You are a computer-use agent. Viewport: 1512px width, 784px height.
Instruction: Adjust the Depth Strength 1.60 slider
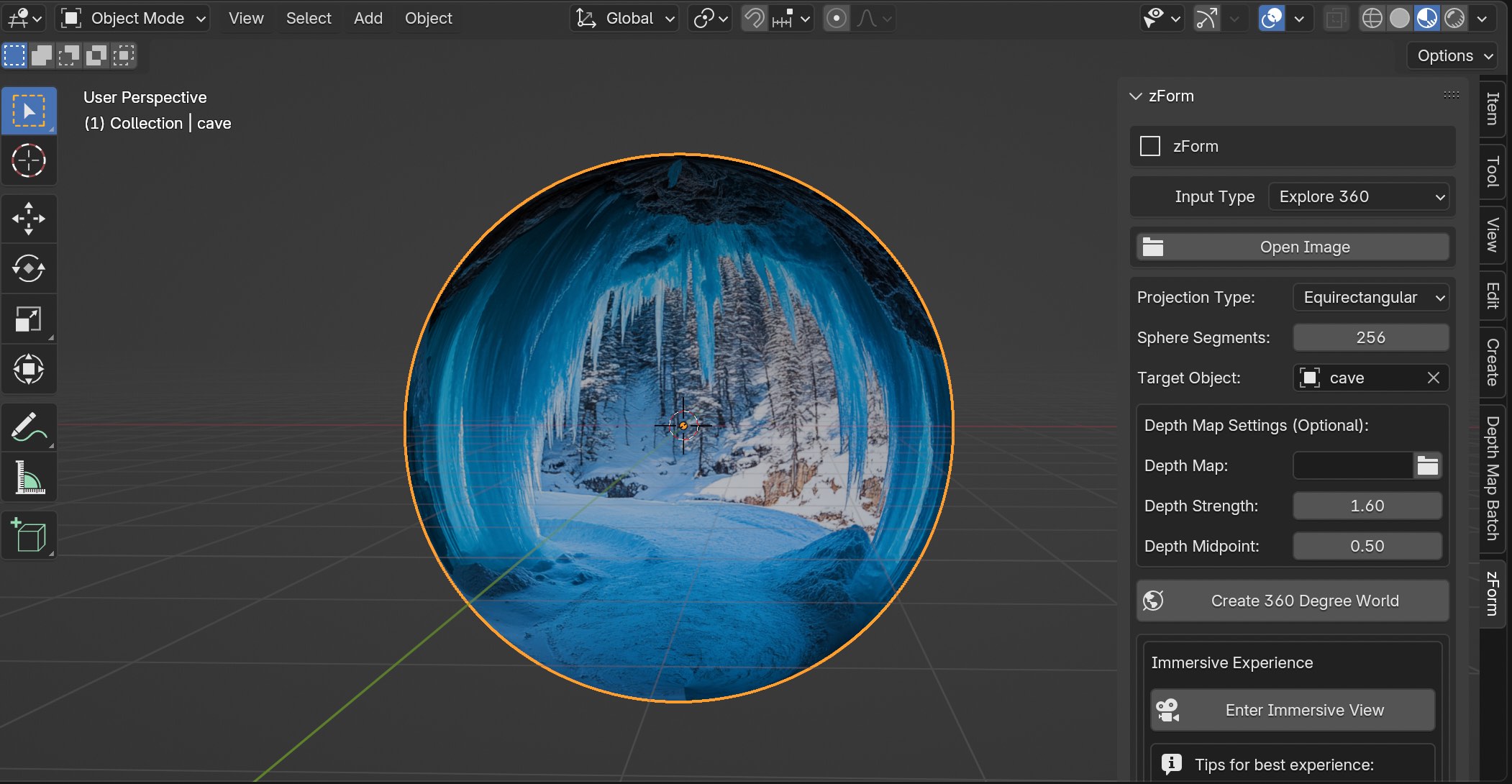pyautogui.click(x=1367, y=506)
